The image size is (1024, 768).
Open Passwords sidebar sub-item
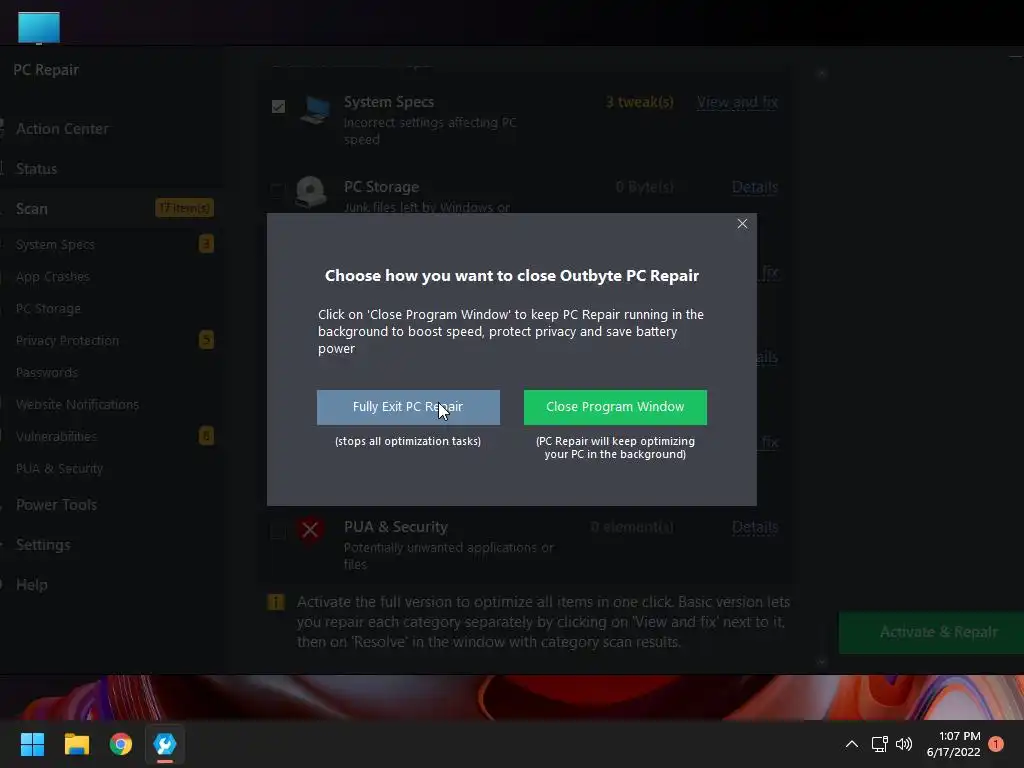click(47, 372)
